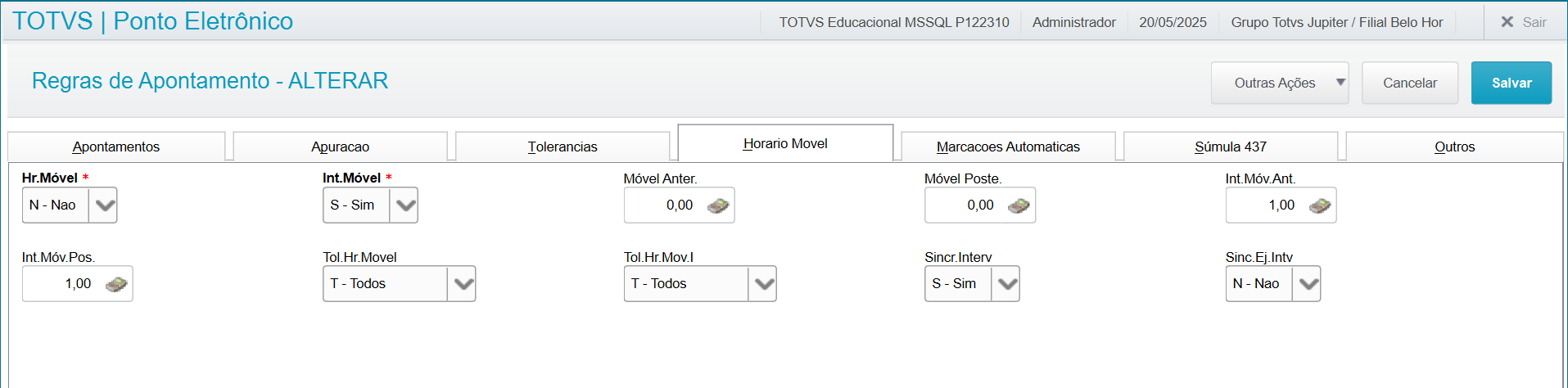Viewport: 1568px width, 388px height.
Task: Click calculator icon in Móvel Poste. field
Action: coord(1019,205)
